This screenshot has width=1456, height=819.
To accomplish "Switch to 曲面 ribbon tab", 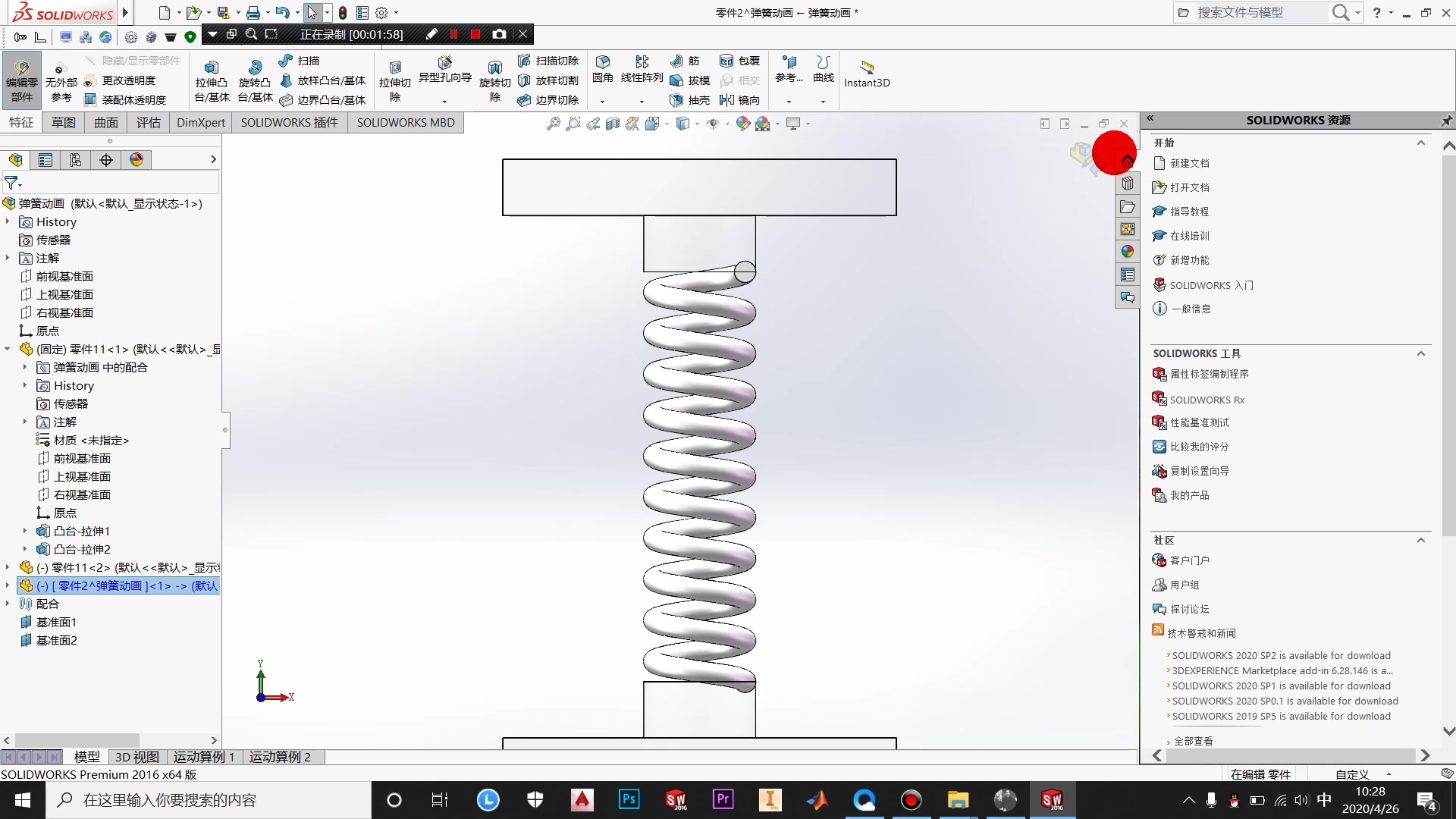I will (106, 122).
